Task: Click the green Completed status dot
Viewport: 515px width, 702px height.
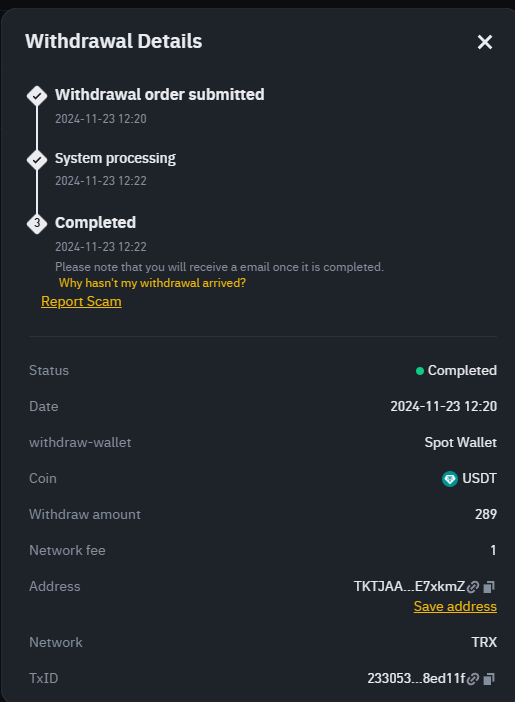Action: 420,371
